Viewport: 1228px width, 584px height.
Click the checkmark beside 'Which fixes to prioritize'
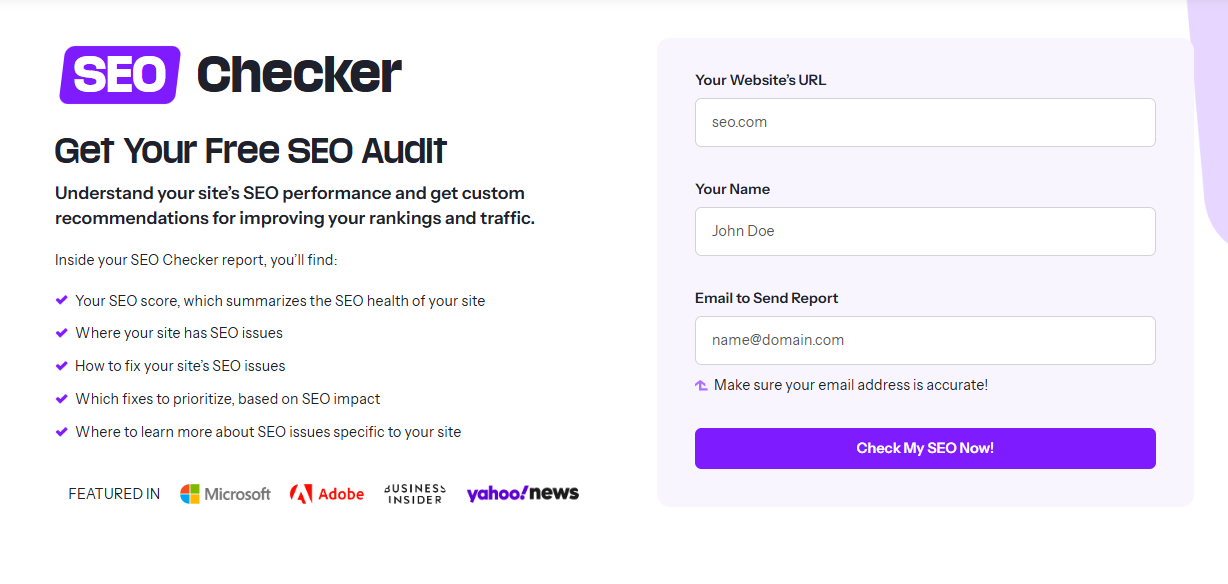61,398
